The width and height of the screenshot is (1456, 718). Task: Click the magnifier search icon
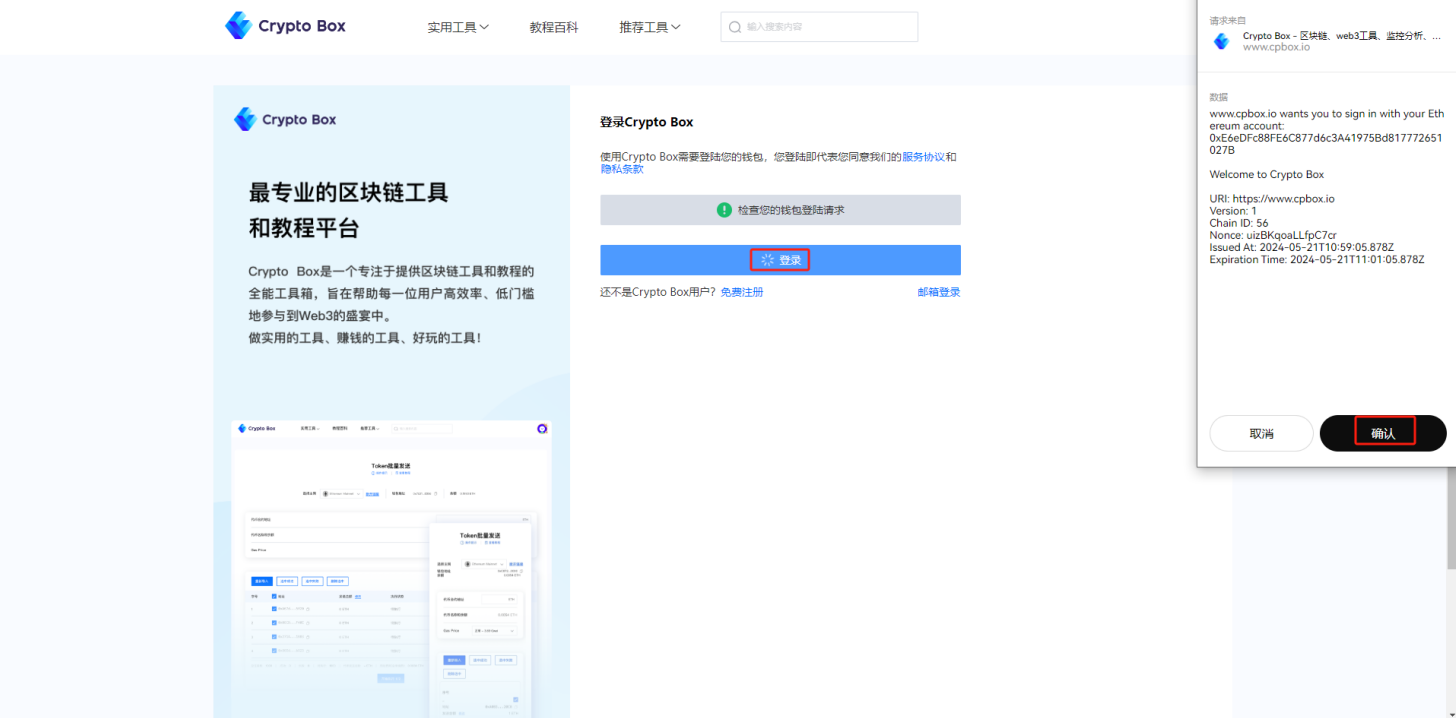(735, 27)
